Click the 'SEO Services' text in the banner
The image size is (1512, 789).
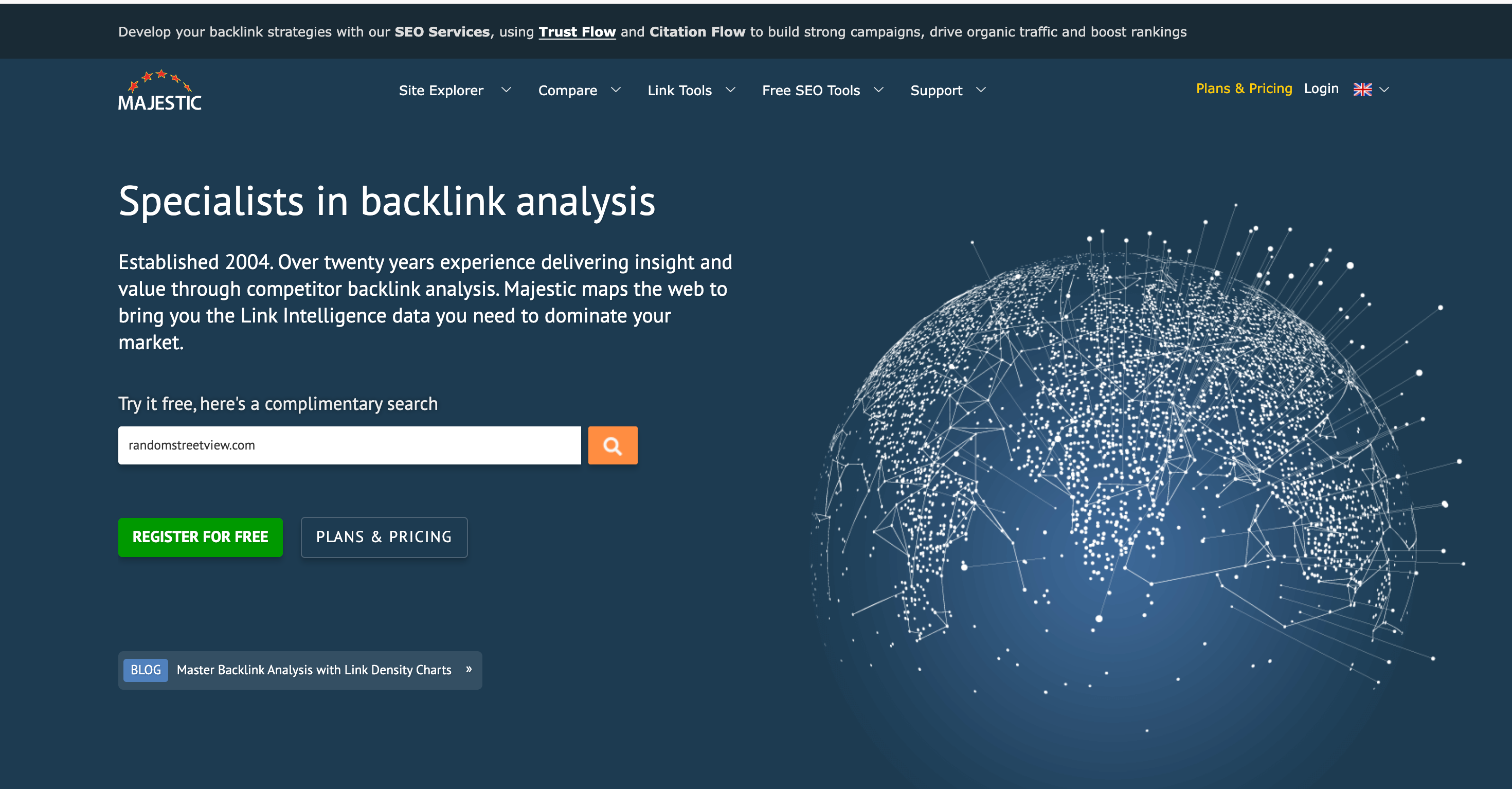click(x=442, y=32)
